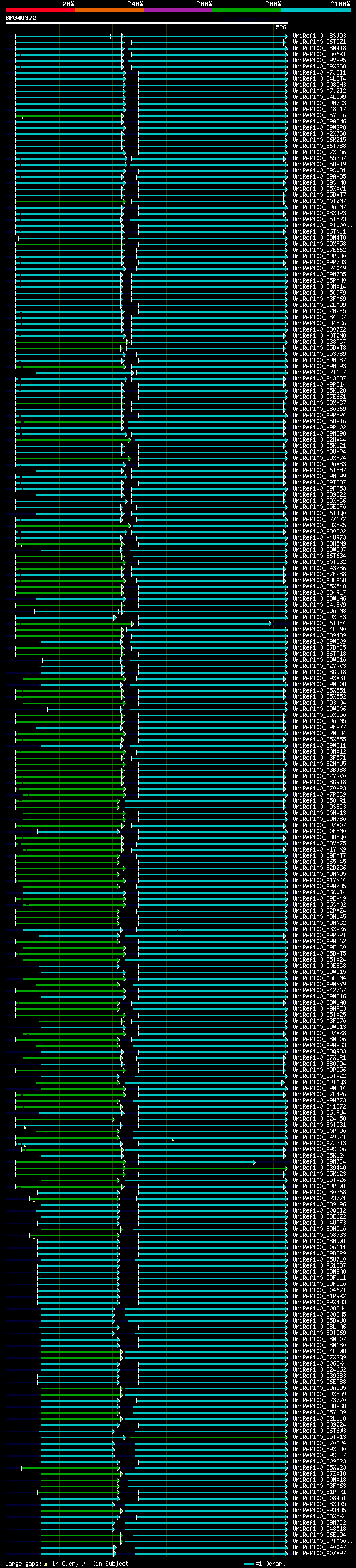Click the orange ~40% legend color bar
The width and height of the screenshot is (356, 1568).
[109, 10]
